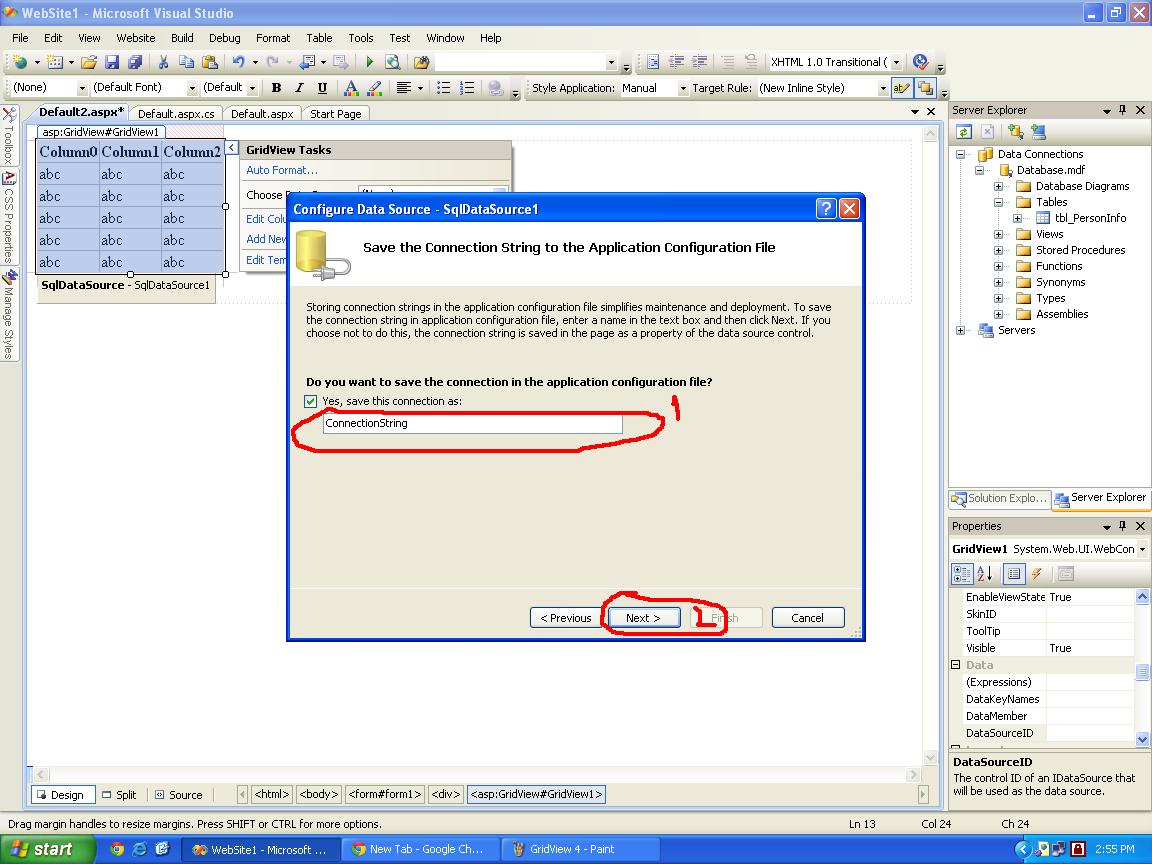1152x864 pixels.
Task: Collapse the GridView Tasks smart tag arrow
Action: pos(231,148)
